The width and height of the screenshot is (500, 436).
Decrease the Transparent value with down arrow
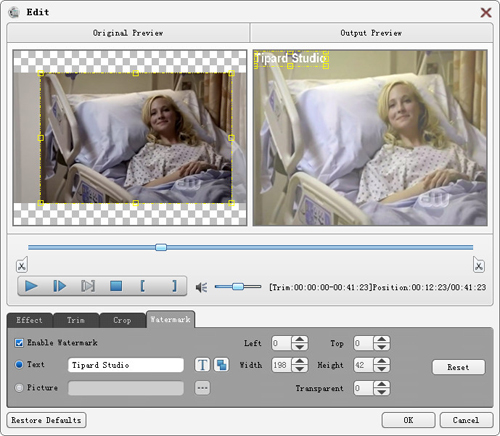click(x=381, y=392)
